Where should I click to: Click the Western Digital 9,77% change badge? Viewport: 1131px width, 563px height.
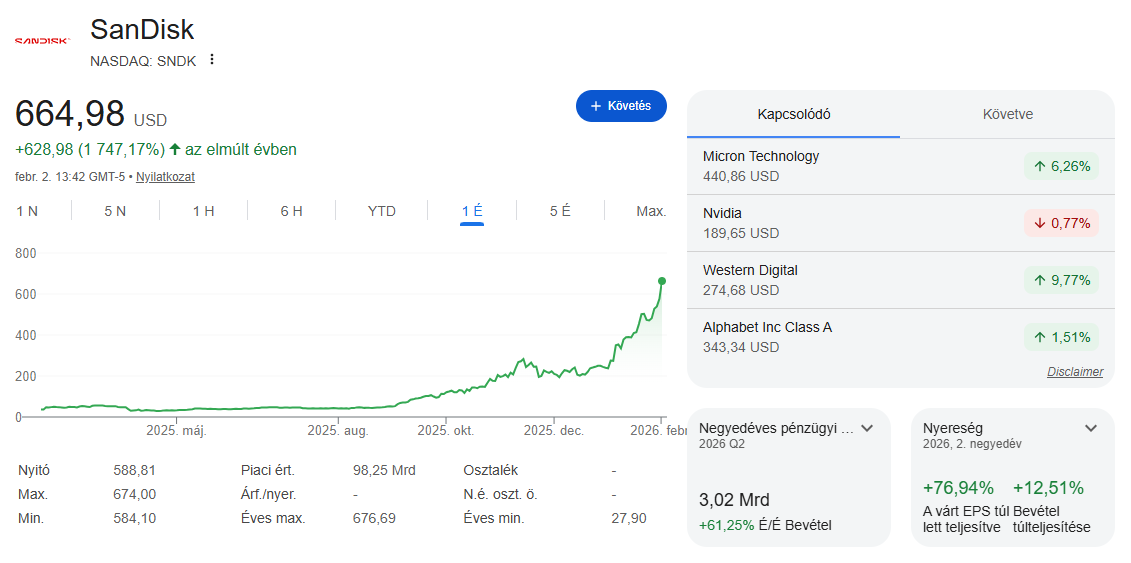point(1060,280)
